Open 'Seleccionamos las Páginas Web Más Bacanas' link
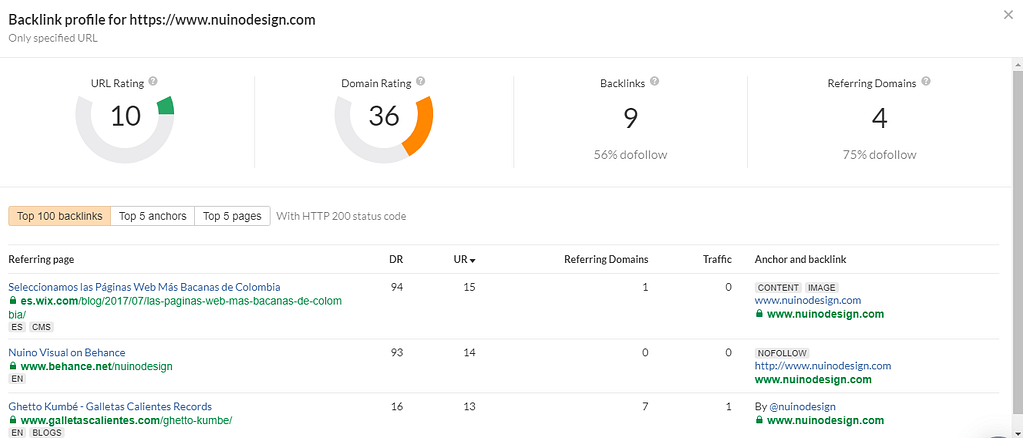Screen dimensions: 1023x438 click(x=144, y=287)
